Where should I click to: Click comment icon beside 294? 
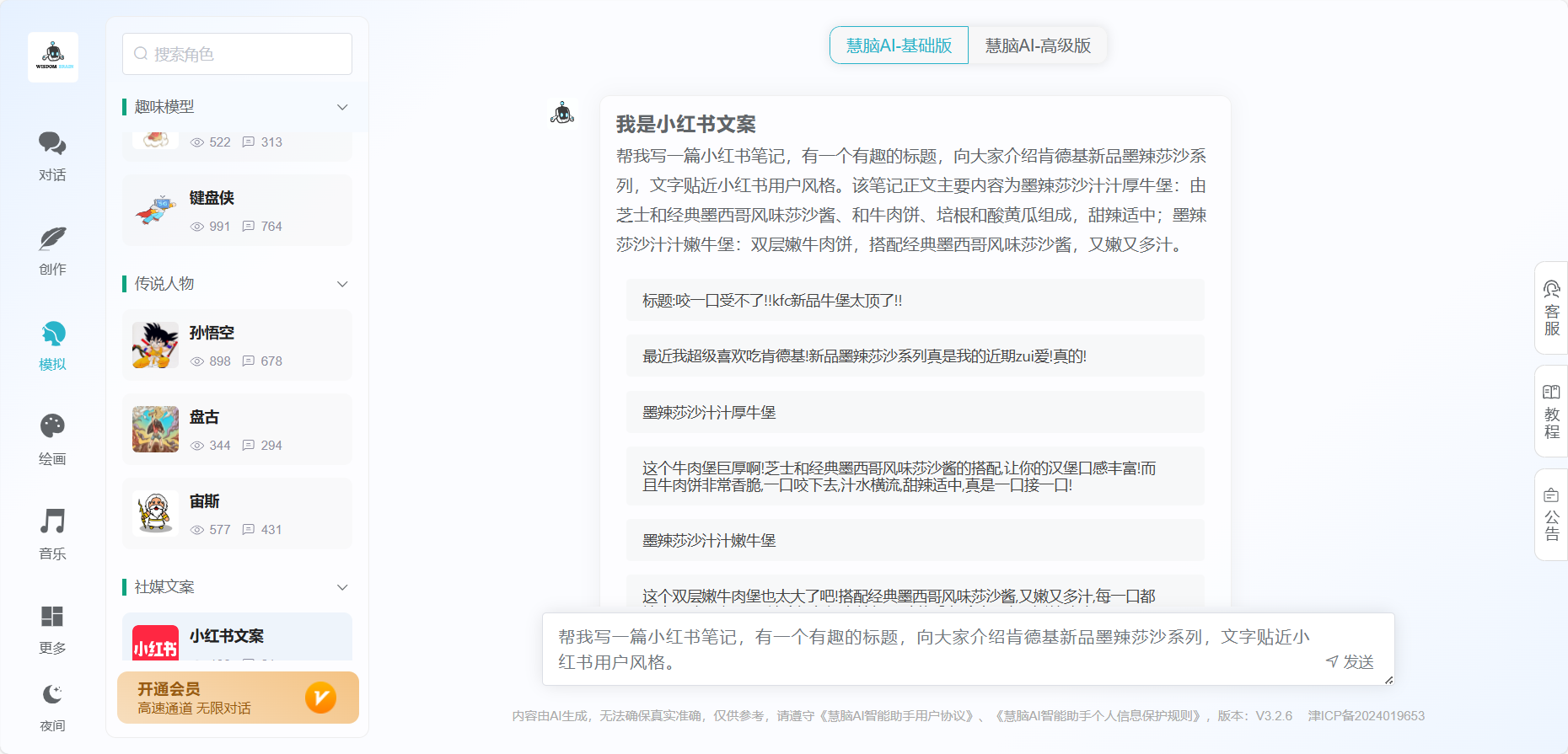point(248,445)
